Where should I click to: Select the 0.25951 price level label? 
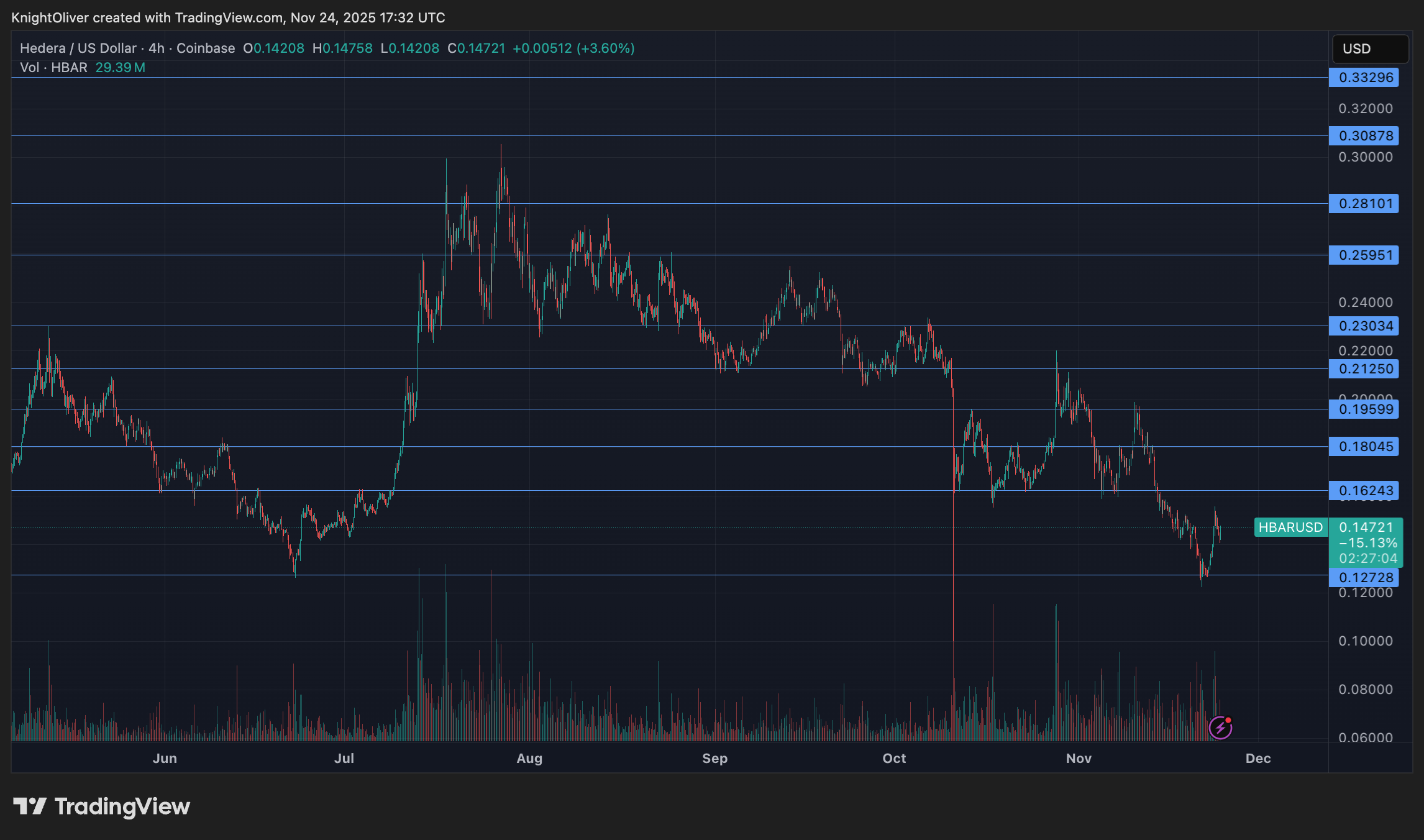click(x=1364, y=255)
